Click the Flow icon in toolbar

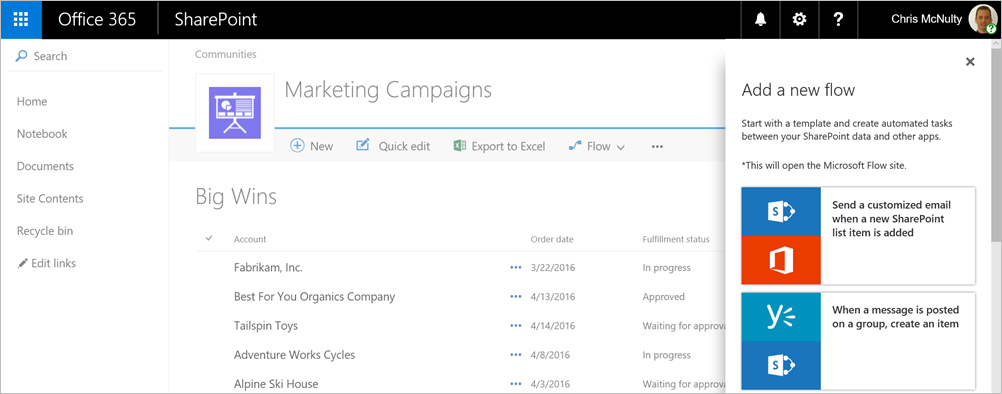574,146
